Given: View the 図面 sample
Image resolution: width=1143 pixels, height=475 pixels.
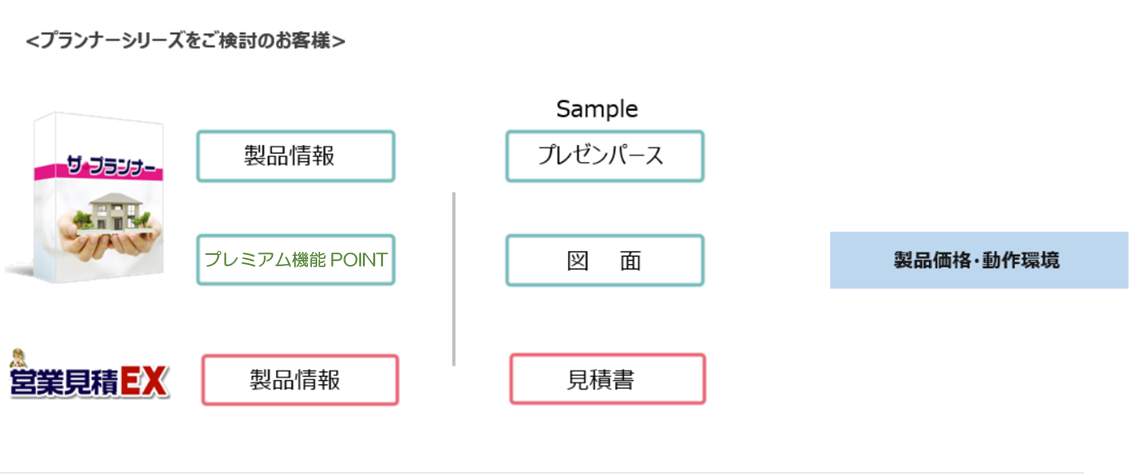Looking at the screenshot, I should point(604,261).
